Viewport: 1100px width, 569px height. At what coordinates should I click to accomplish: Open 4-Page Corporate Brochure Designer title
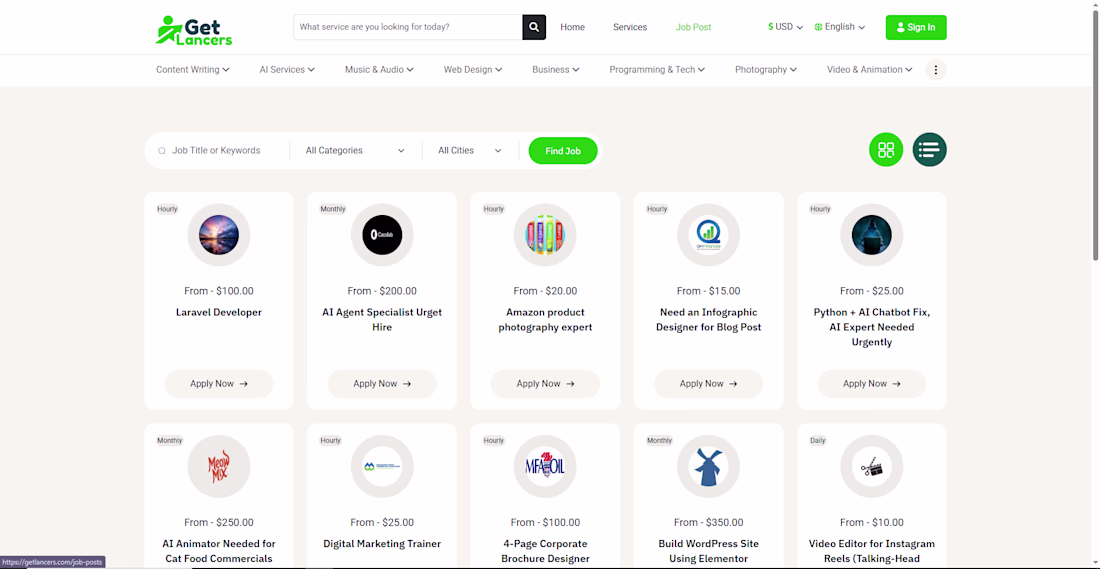pos(545,551)
